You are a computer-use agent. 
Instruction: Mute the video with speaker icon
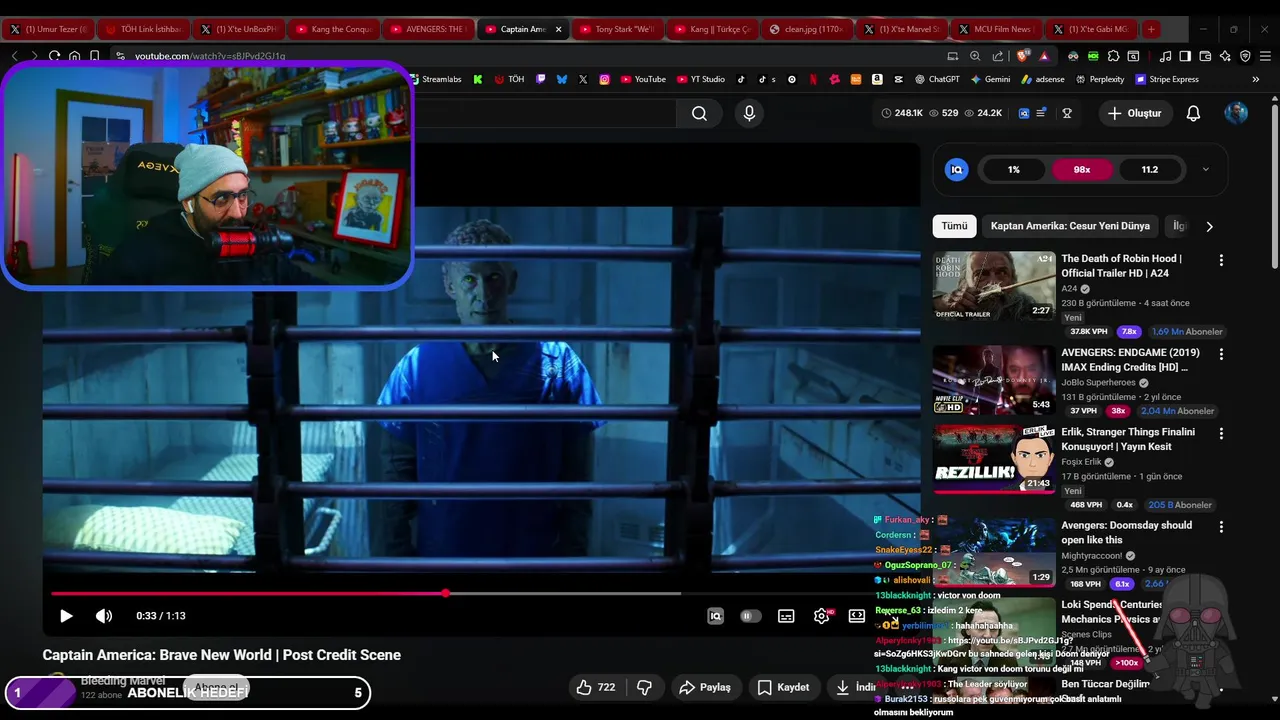point(104,616)
